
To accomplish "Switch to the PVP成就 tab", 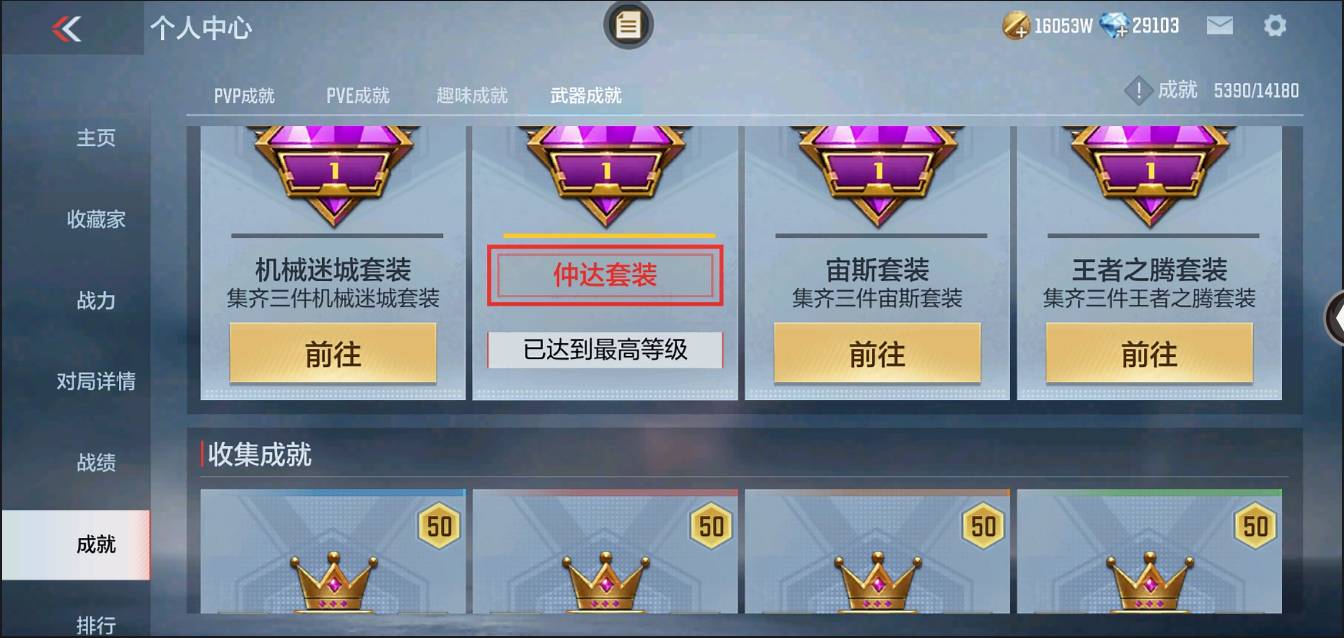I will tap(244, 96).
